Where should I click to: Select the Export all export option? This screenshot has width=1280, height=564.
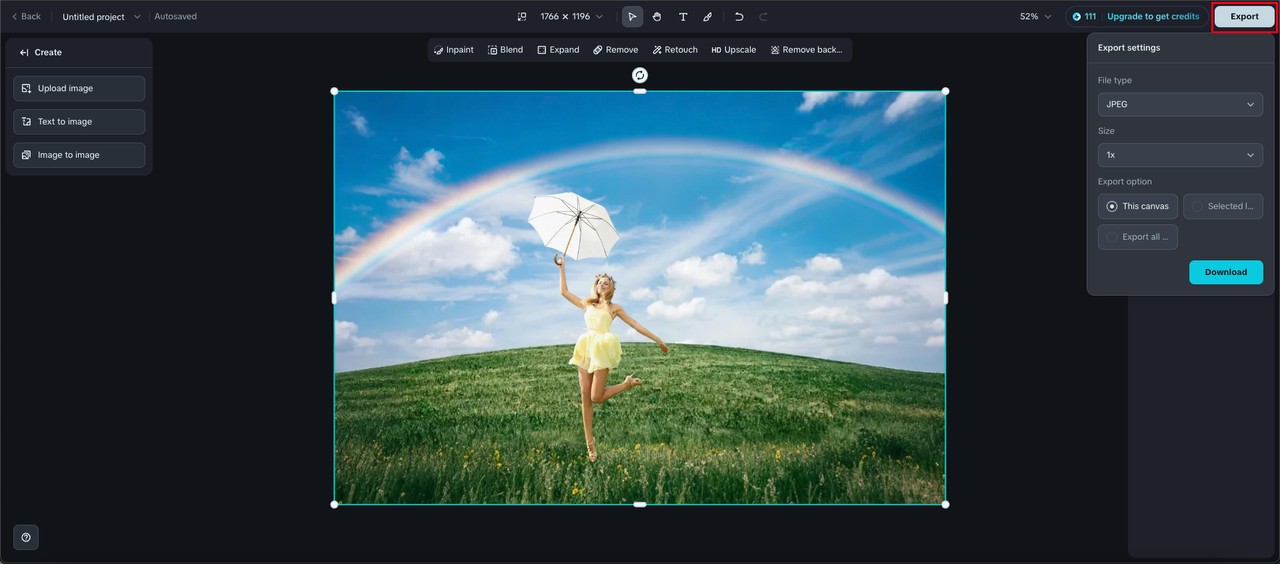click(x=1138, y=237)
